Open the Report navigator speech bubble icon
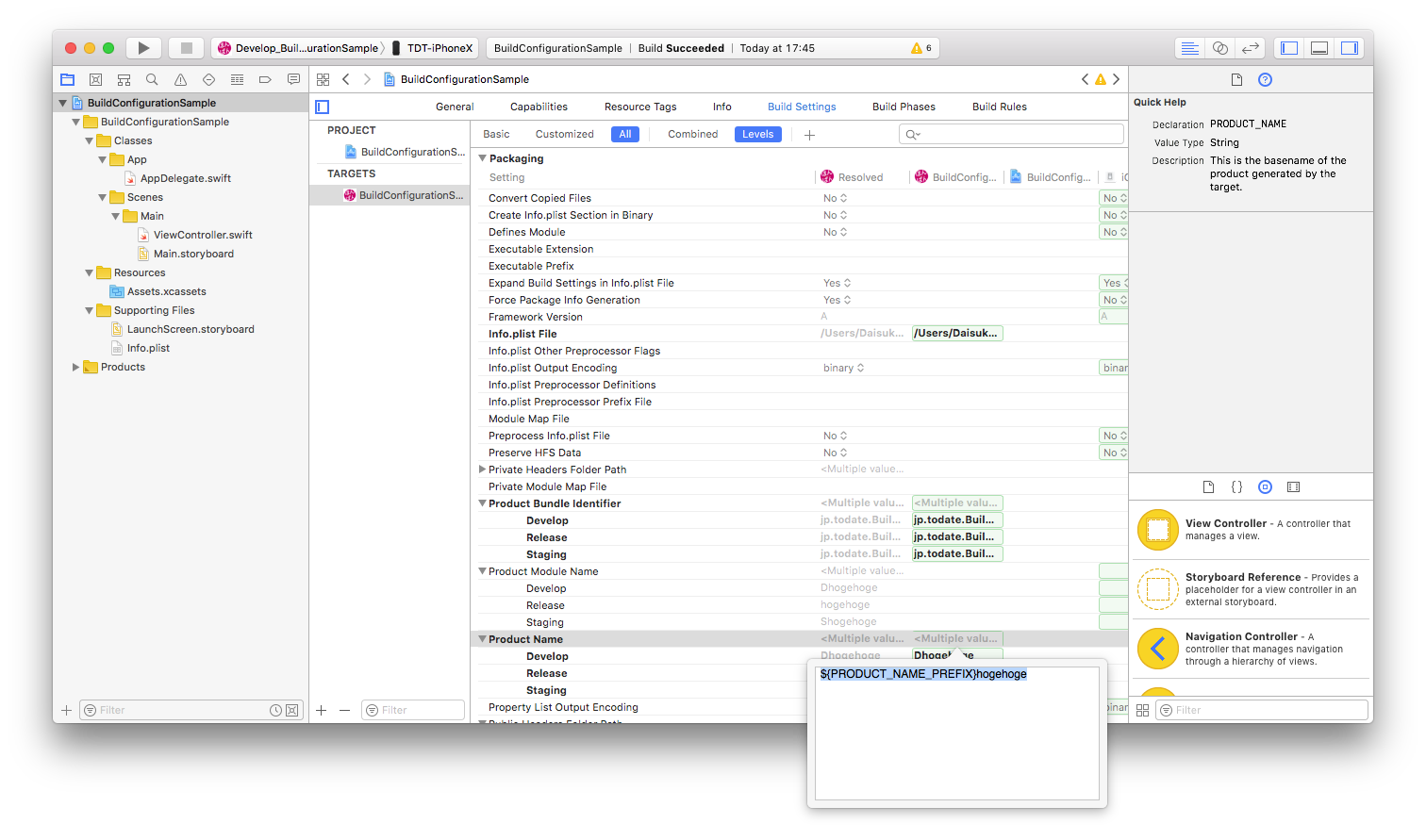This screenshot has height=840, width=1426. pos(293,79)
